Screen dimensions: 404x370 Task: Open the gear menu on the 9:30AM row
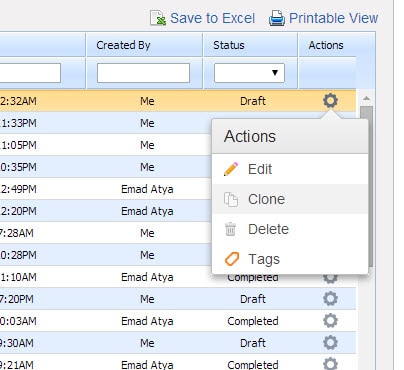pyautogui.click(x=330, y=343)
